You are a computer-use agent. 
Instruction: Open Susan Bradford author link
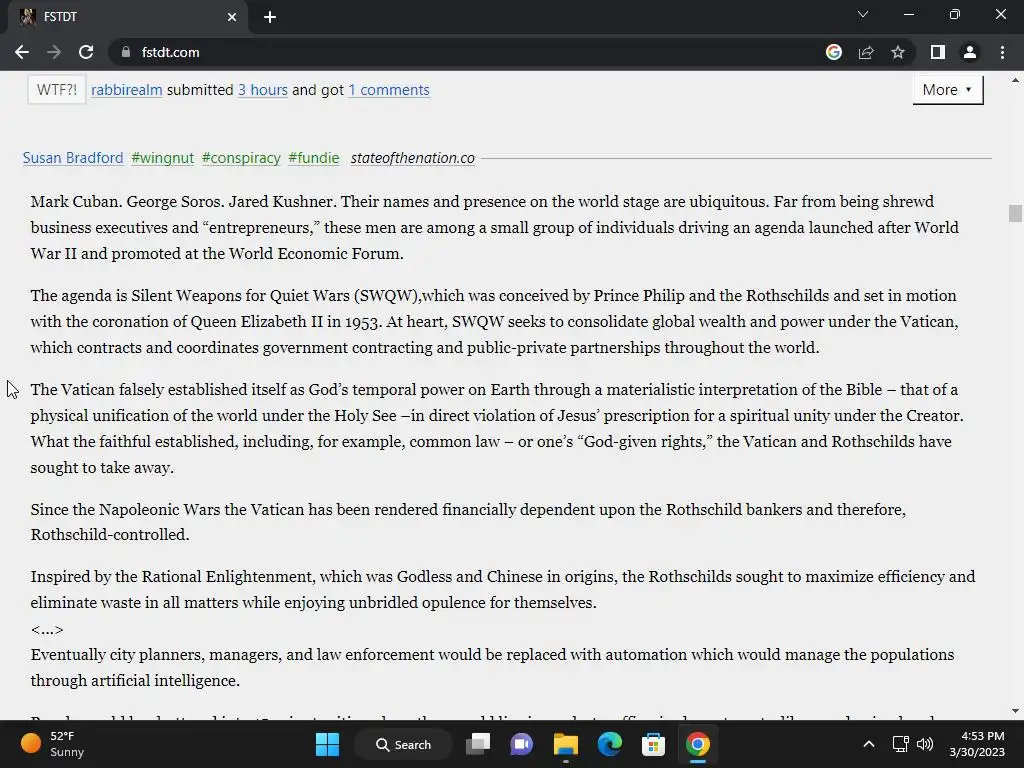73,158
